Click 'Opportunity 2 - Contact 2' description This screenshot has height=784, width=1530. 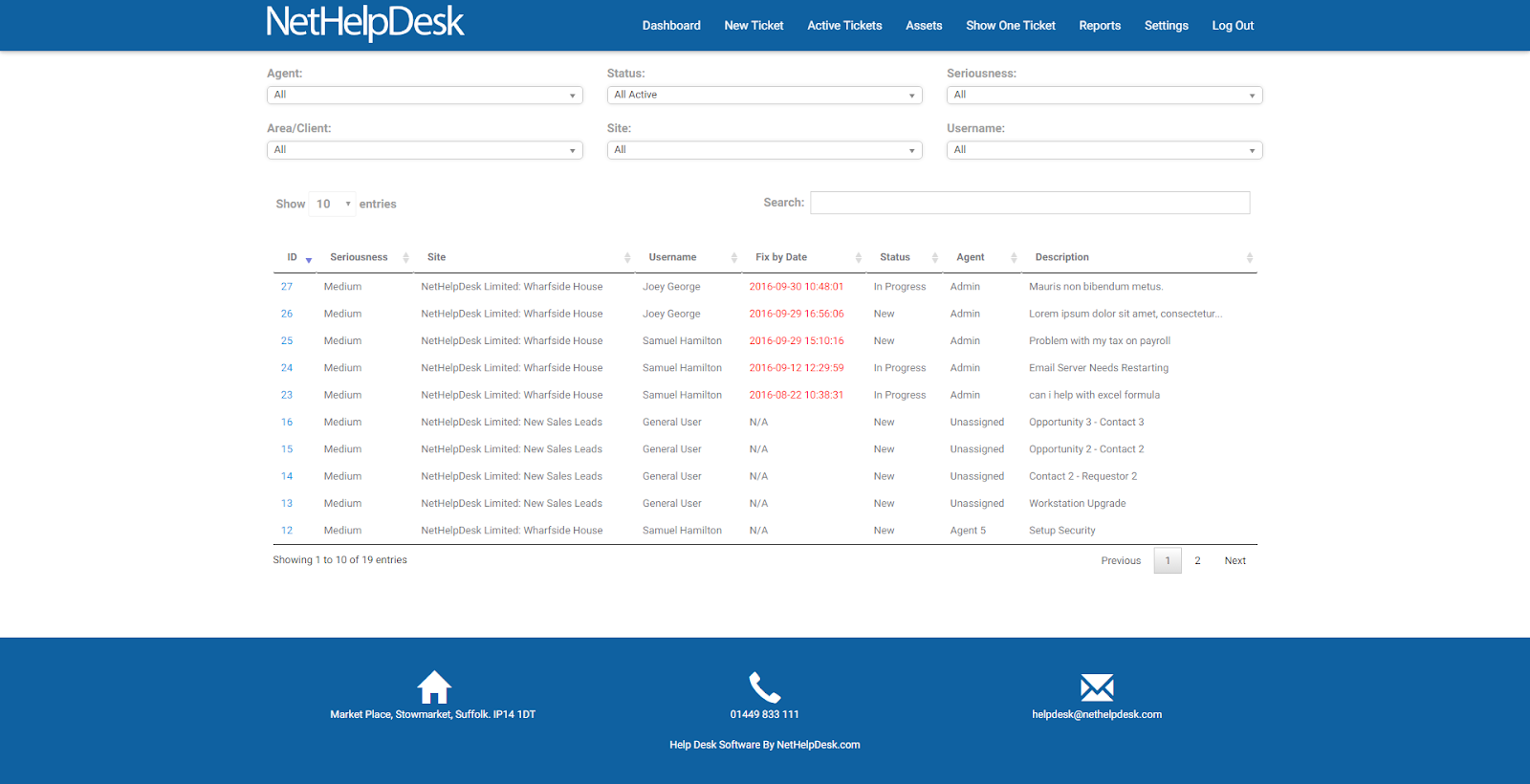pyautogui.click(x=1086, y=449)
